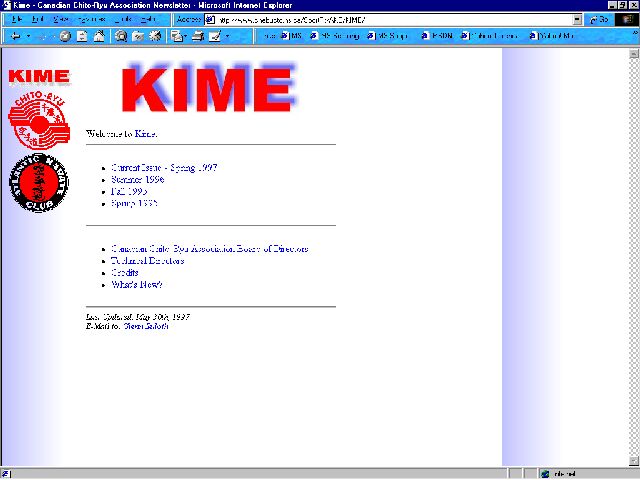Image resolution: width=640 pixels, height=480 pixels.
Task: Open the Mail button dropdown
Action: (x=186, y=36)
